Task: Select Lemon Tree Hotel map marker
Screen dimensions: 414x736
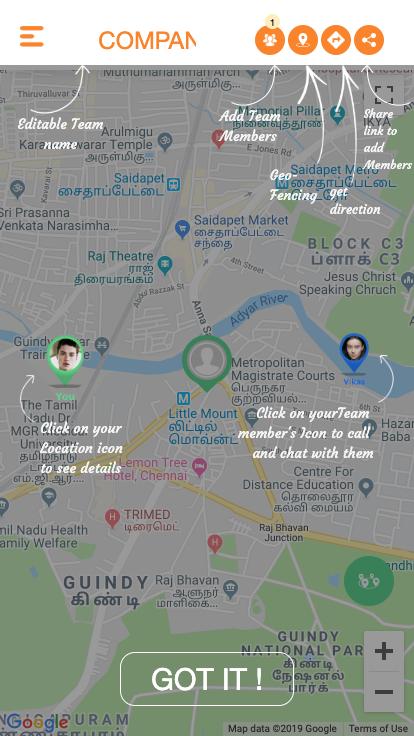Action: pos(200,468)
